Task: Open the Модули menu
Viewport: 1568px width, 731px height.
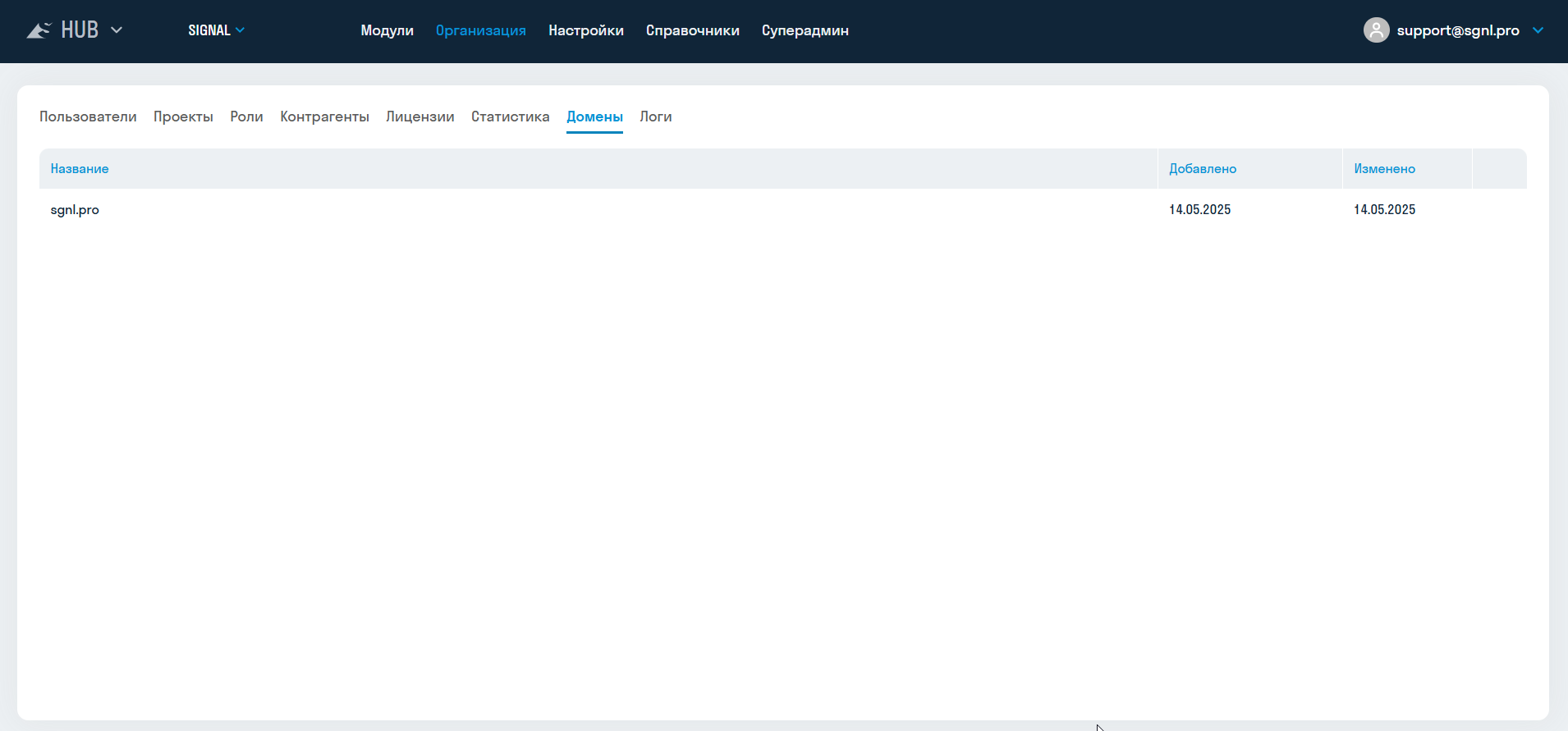Action: coord(387,30)
